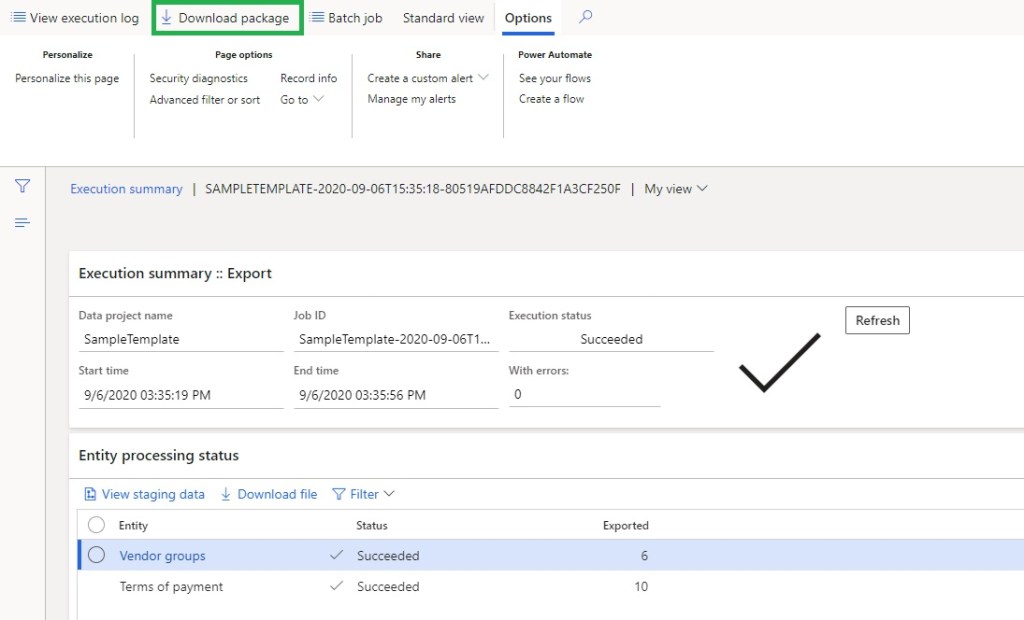Viewport: 1024px width, 620px height.
Task: Open the Execution summary breadcrumb link
Action: [126, 189]
